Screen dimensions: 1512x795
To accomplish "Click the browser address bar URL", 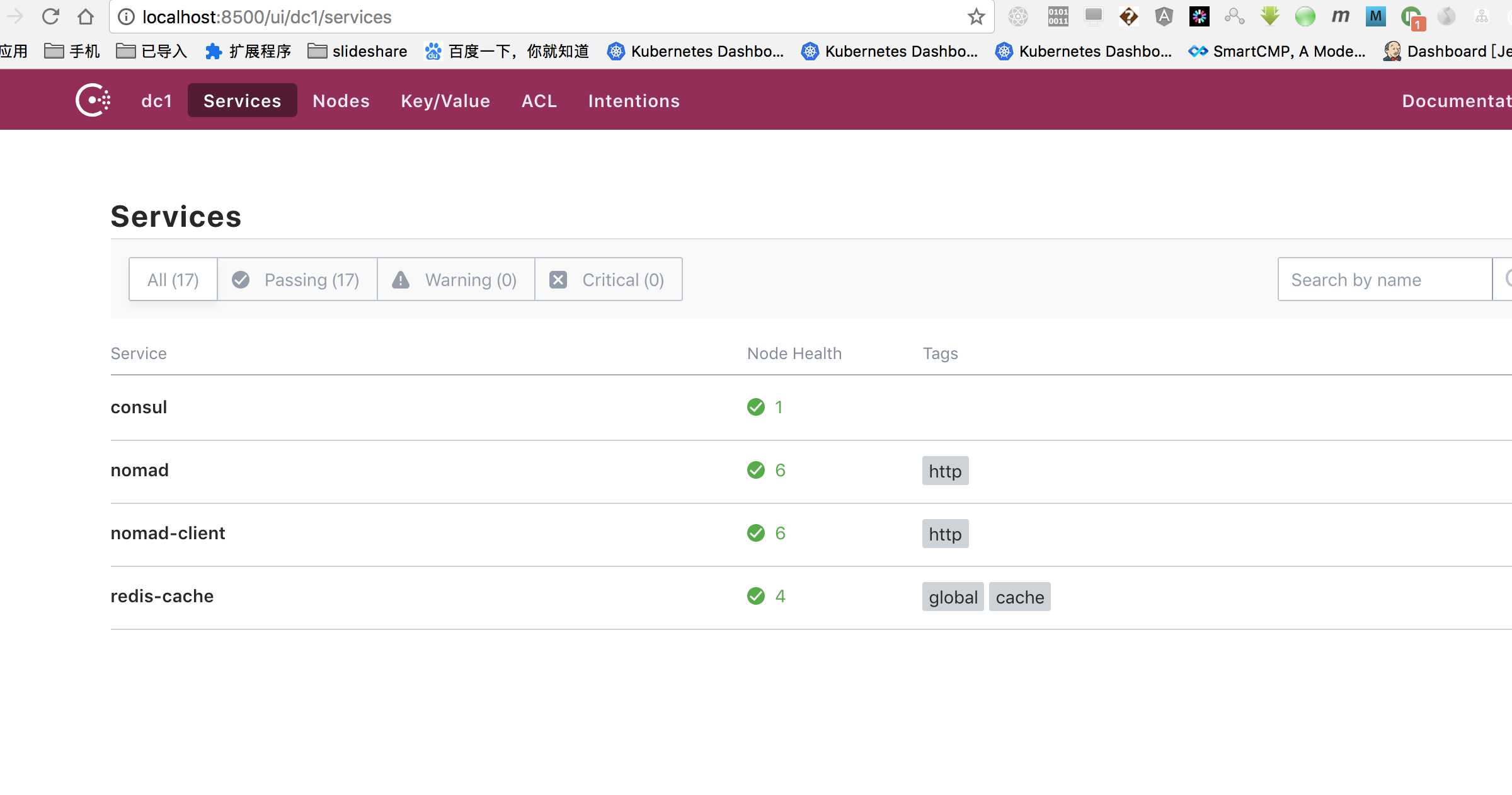I will 267,17.
